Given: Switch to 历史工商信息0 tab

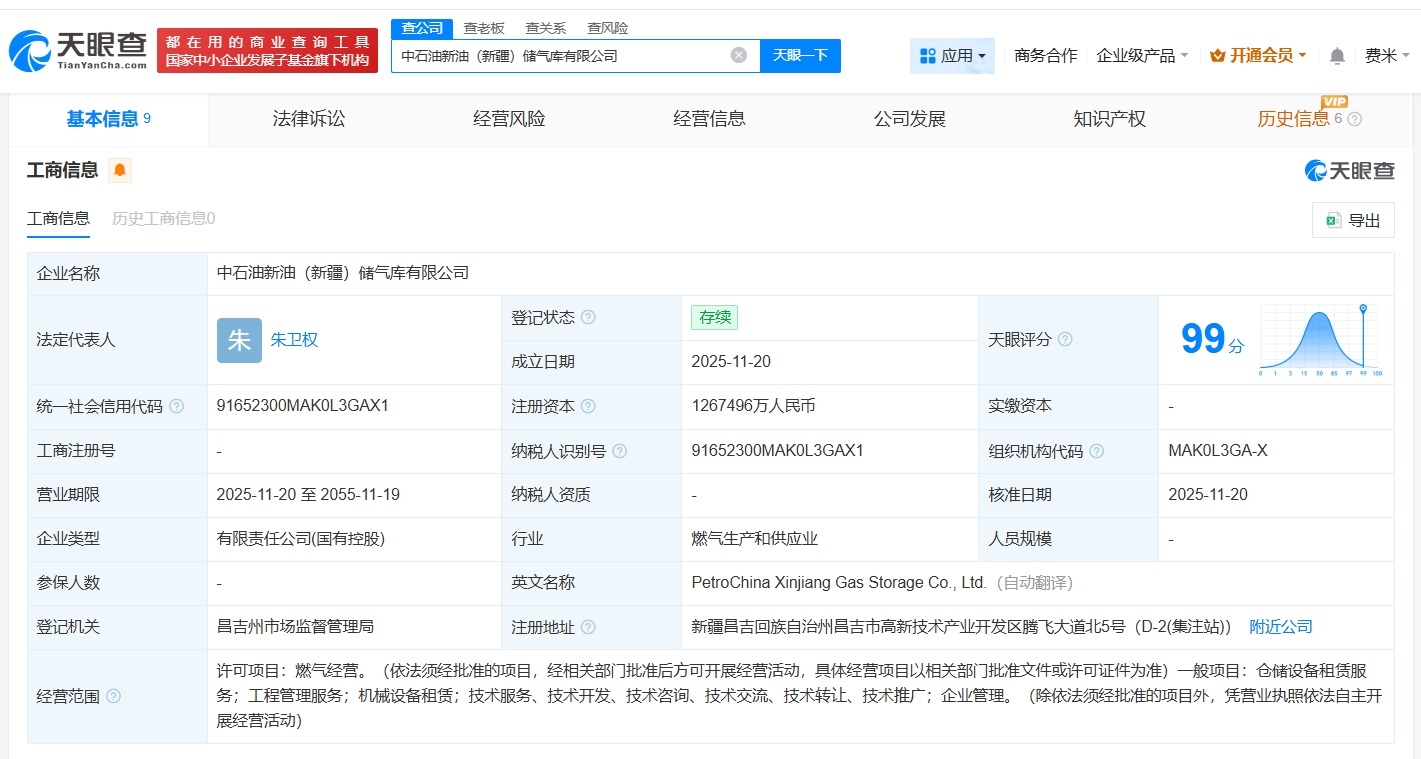Looking at the screenshot, I should tap(162, 218).
